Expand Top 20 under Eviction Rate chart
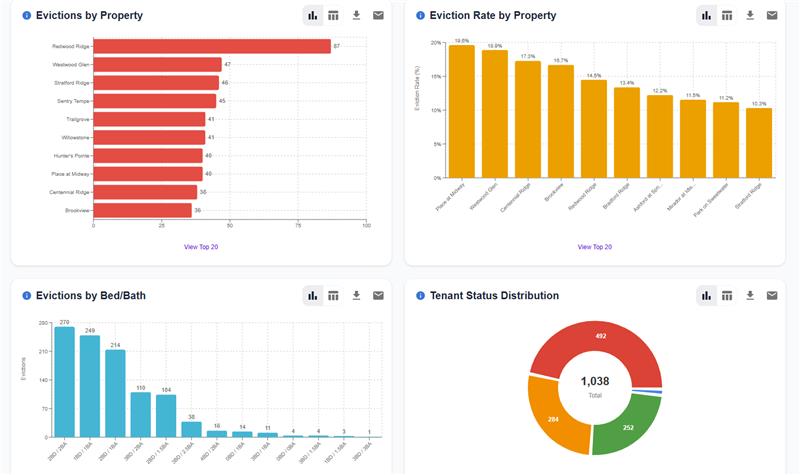800x475 pixels. click(595, 246)
